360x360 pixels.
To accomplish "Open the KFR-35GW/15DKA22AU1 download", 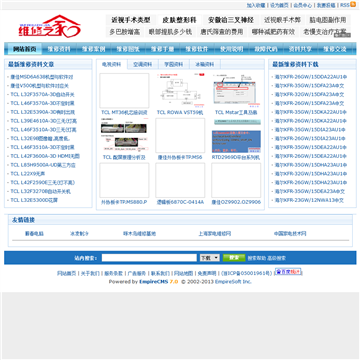I will (311, 112).
